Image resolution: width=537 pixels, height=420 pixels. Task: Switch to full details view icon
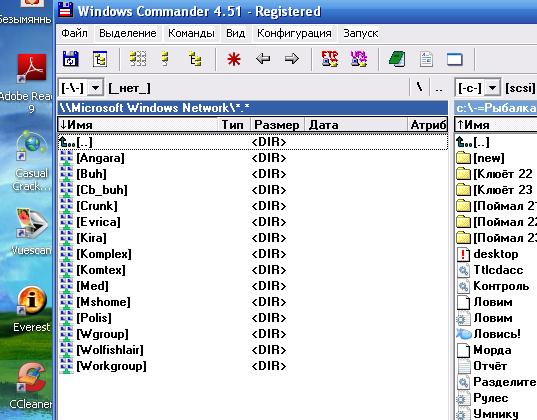166,59
